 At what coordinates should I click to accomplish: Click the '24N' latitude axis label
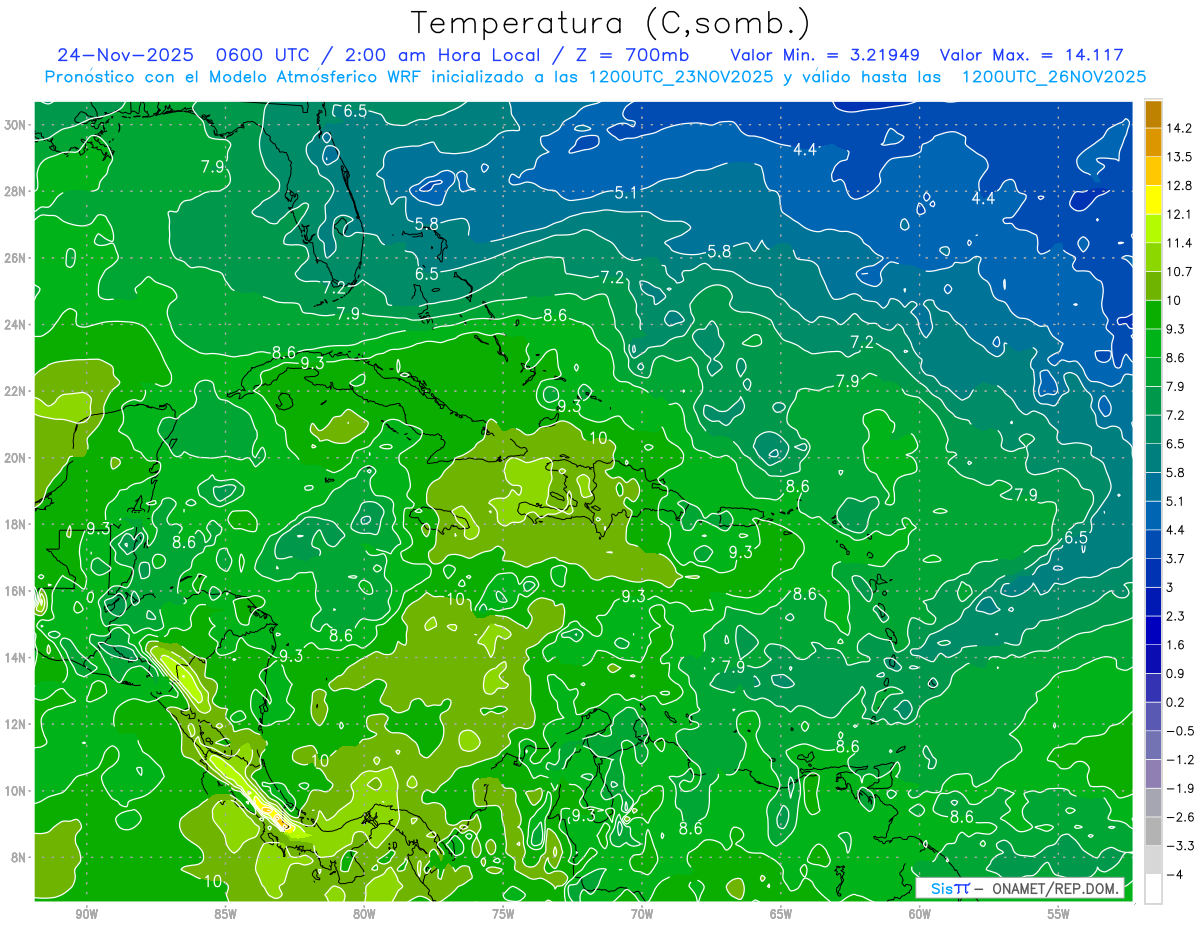click(15, 325)
